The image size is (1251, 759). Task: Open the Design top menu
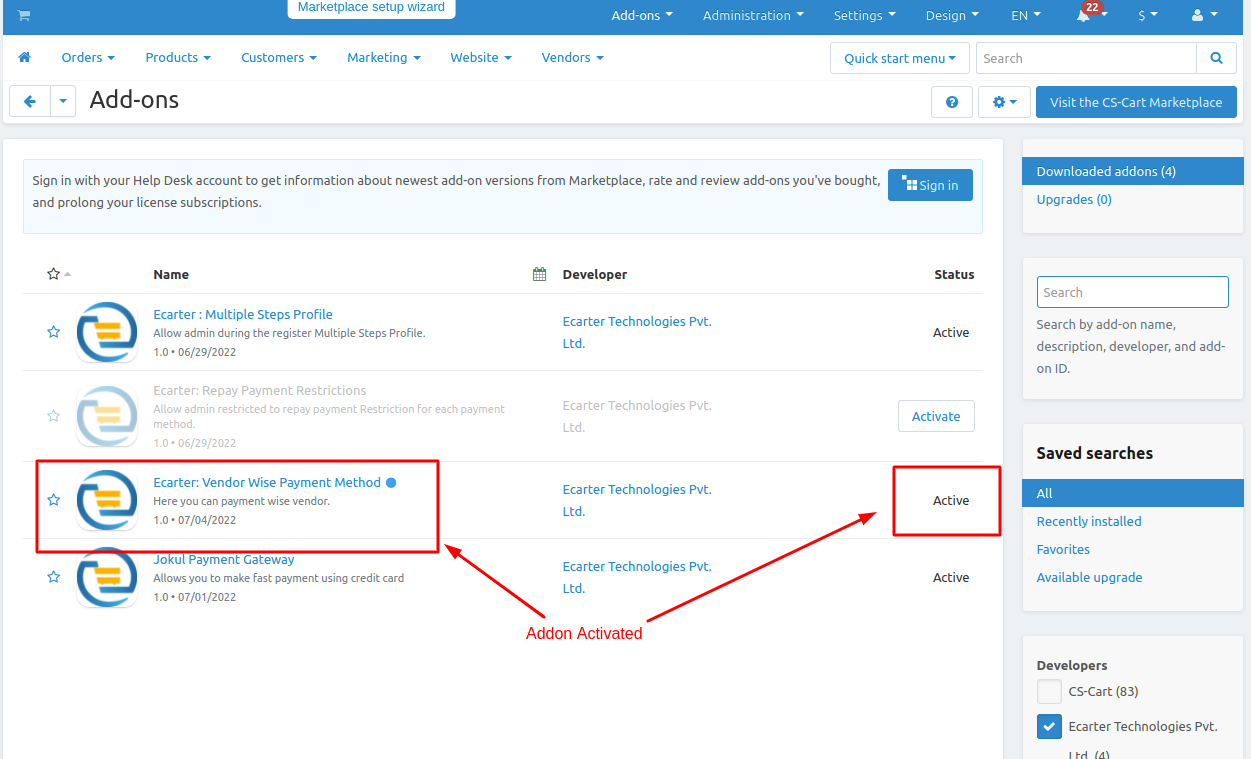click(952, 16)
